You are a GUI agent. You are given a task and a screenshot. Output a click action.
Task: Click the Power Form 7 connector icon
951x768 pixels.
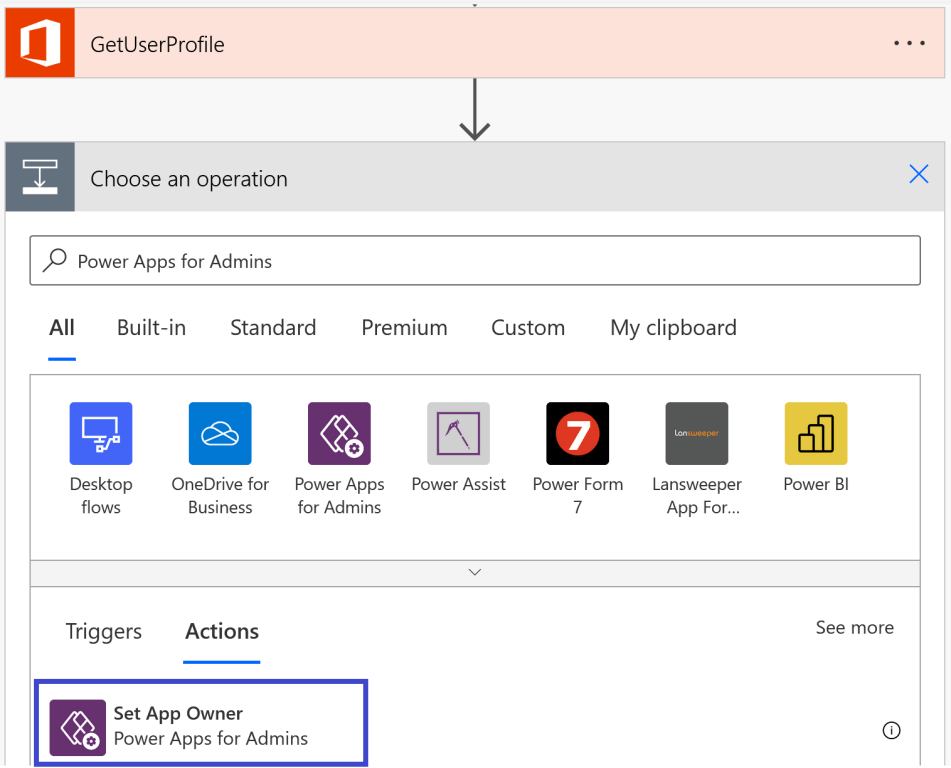577,433
